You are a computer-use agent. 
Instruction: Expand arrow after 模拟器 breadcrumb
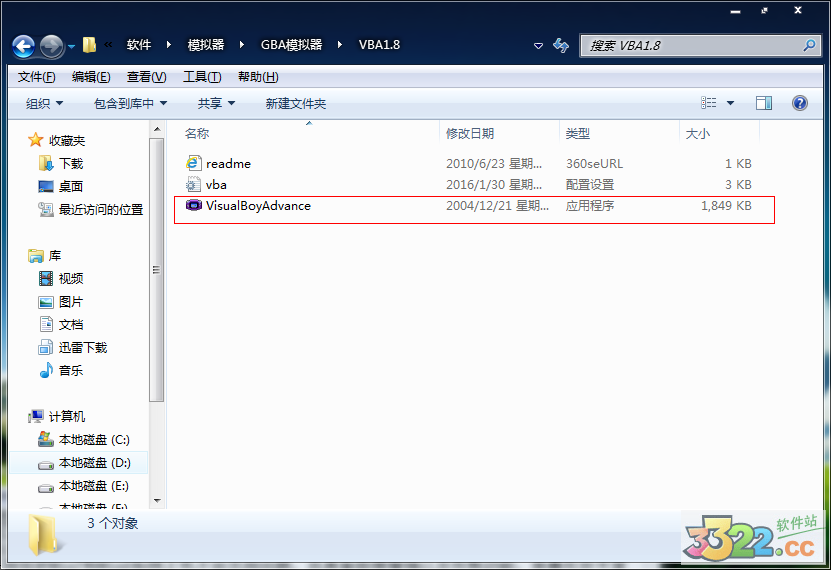pyautogui.click(x=242, y=44)
